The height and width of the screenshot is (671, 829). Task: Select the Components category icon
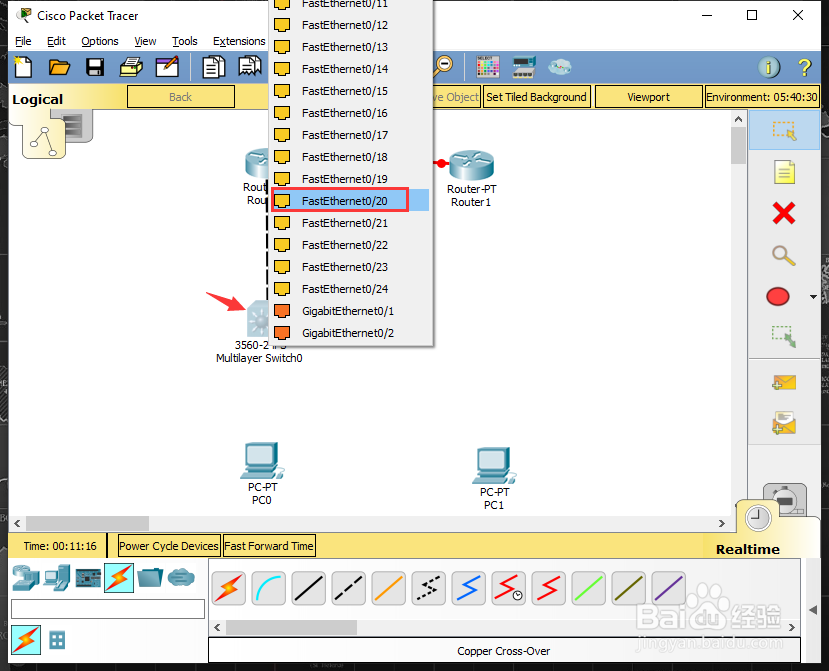click(88, 578)
